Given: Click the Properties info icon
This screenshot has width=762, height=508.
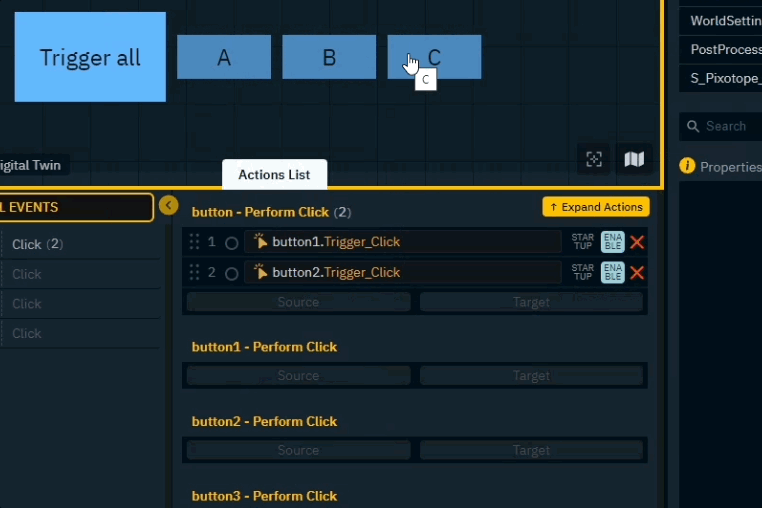Looking at the screenshot, I should 687,166.
